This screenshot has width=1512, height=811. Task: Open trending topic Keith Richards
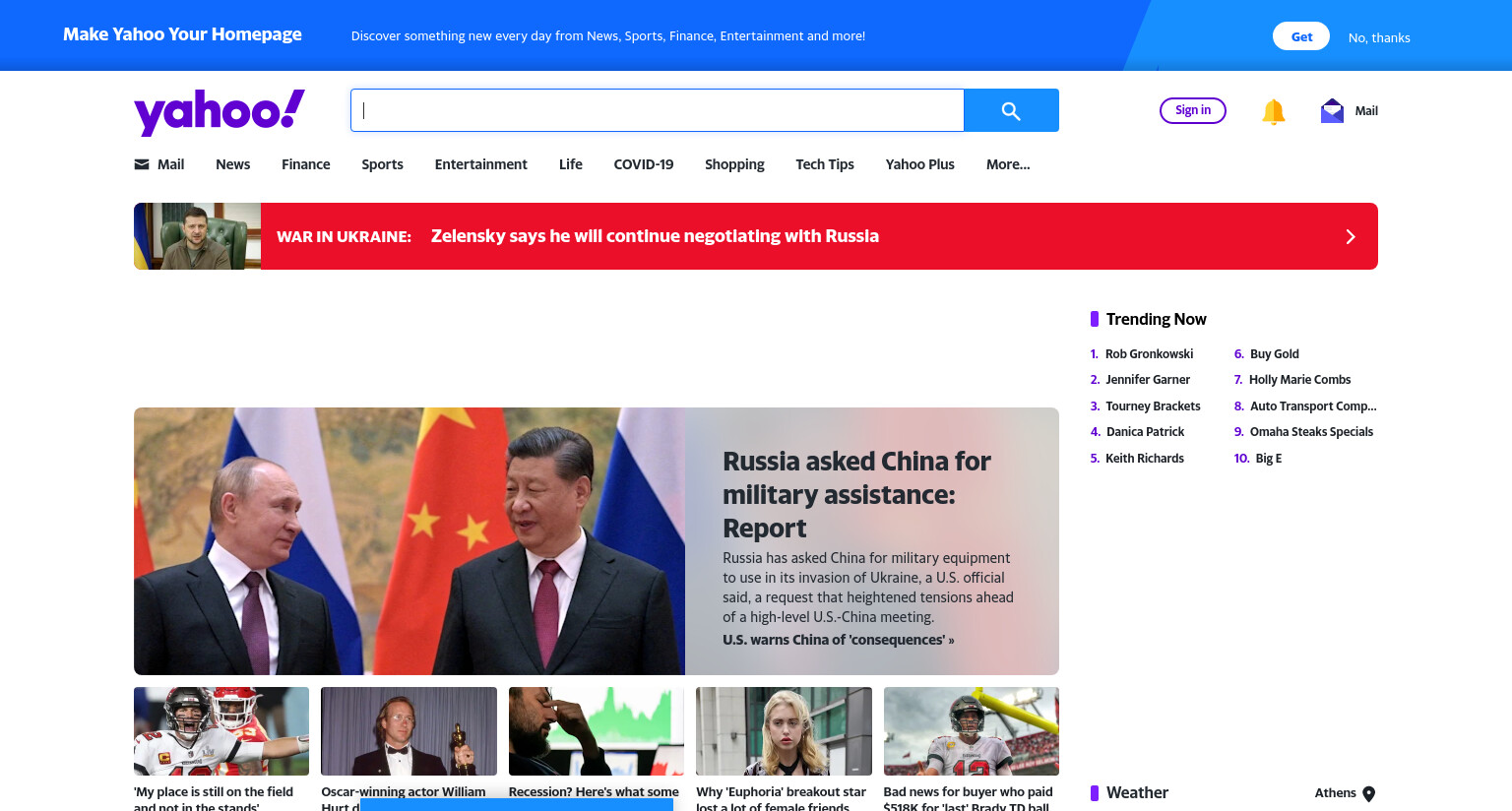pyautogui.click(x=1145, y=459)
